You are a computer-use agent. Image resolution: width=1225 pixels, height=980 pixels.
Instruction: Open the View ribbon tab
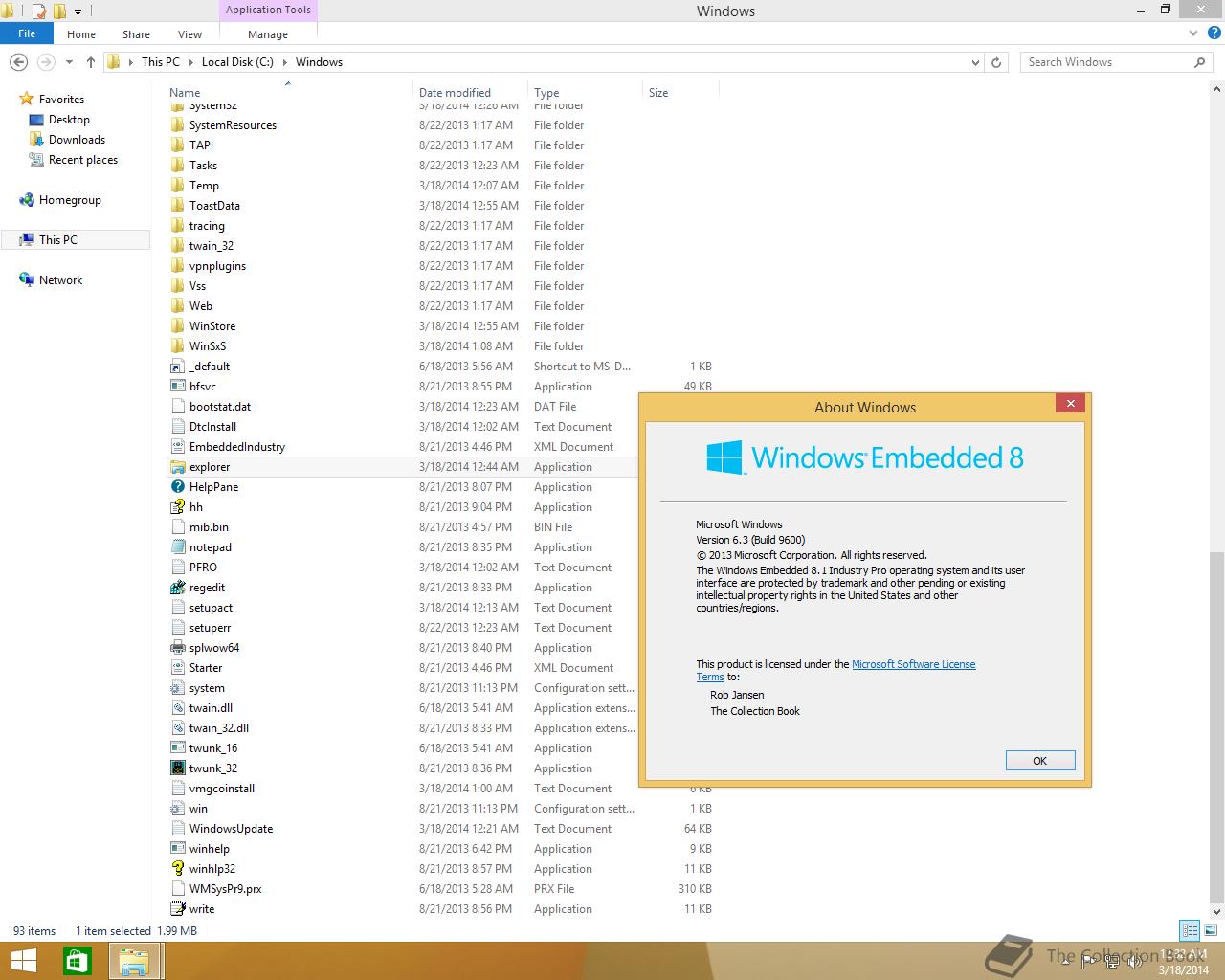(x=189, y=34)
